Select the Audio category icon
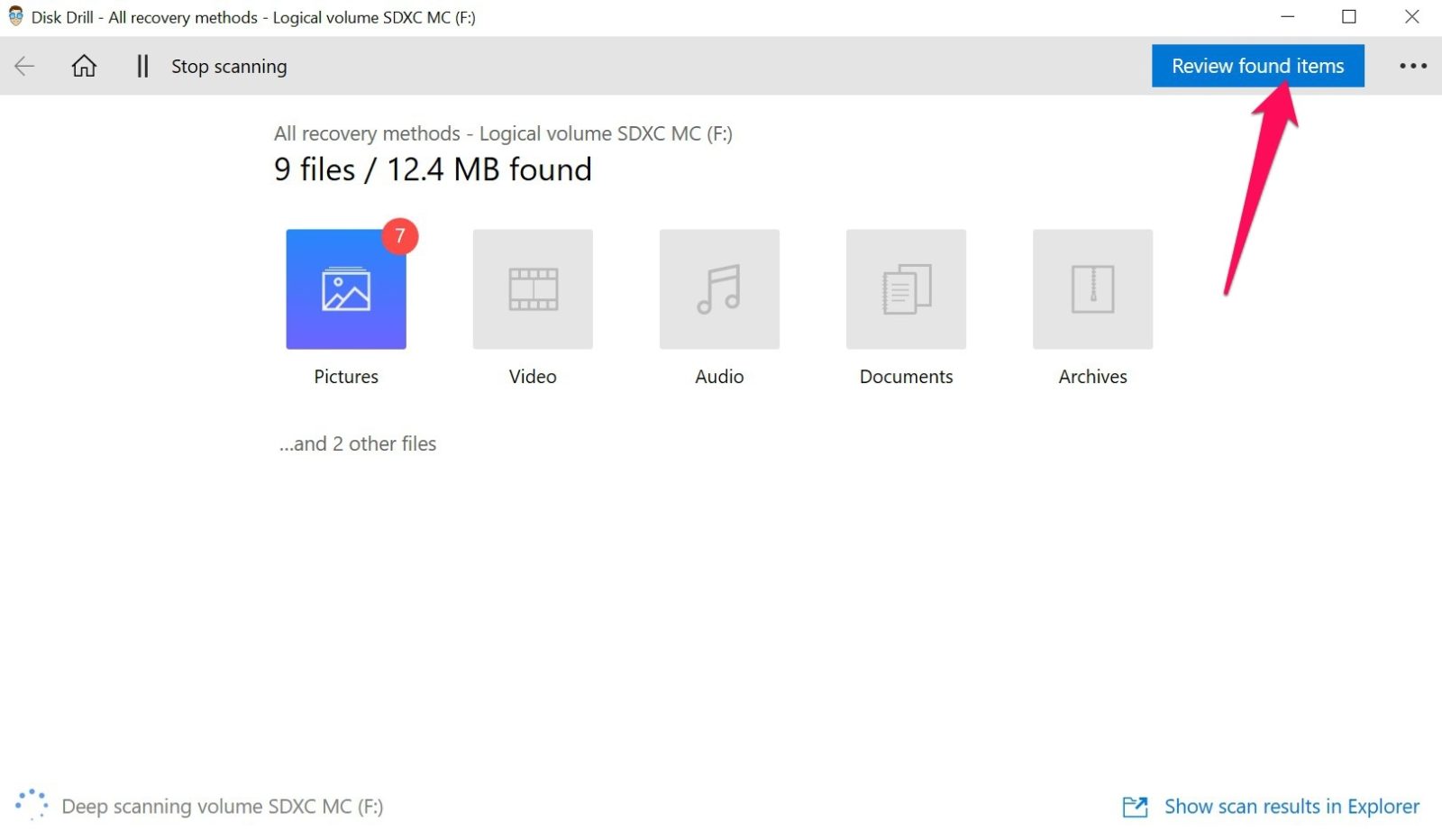The image size is (1442, 840). click(x=719, y=288)
